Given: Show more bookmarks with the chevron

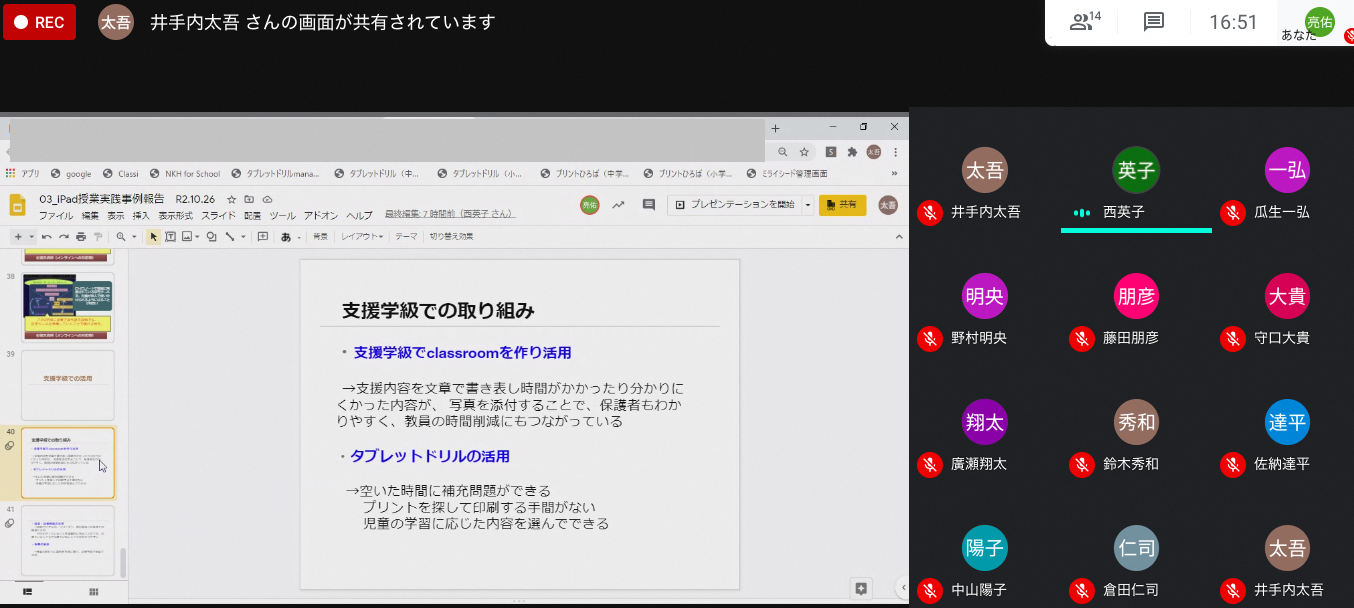Looking at the screenshot, I should tap(894, 173).
